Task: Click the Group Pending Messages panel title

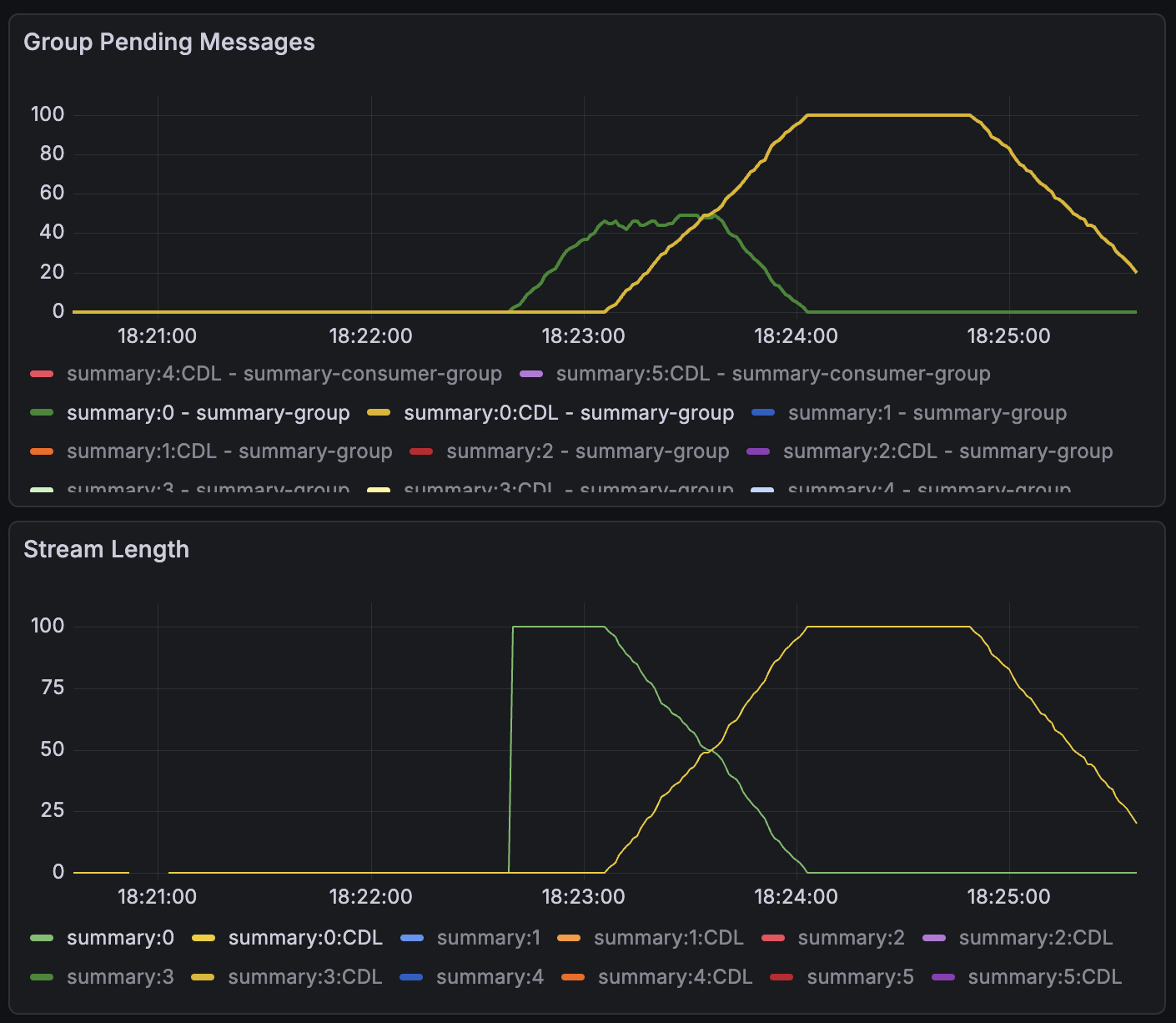Action: coord(169,43)
